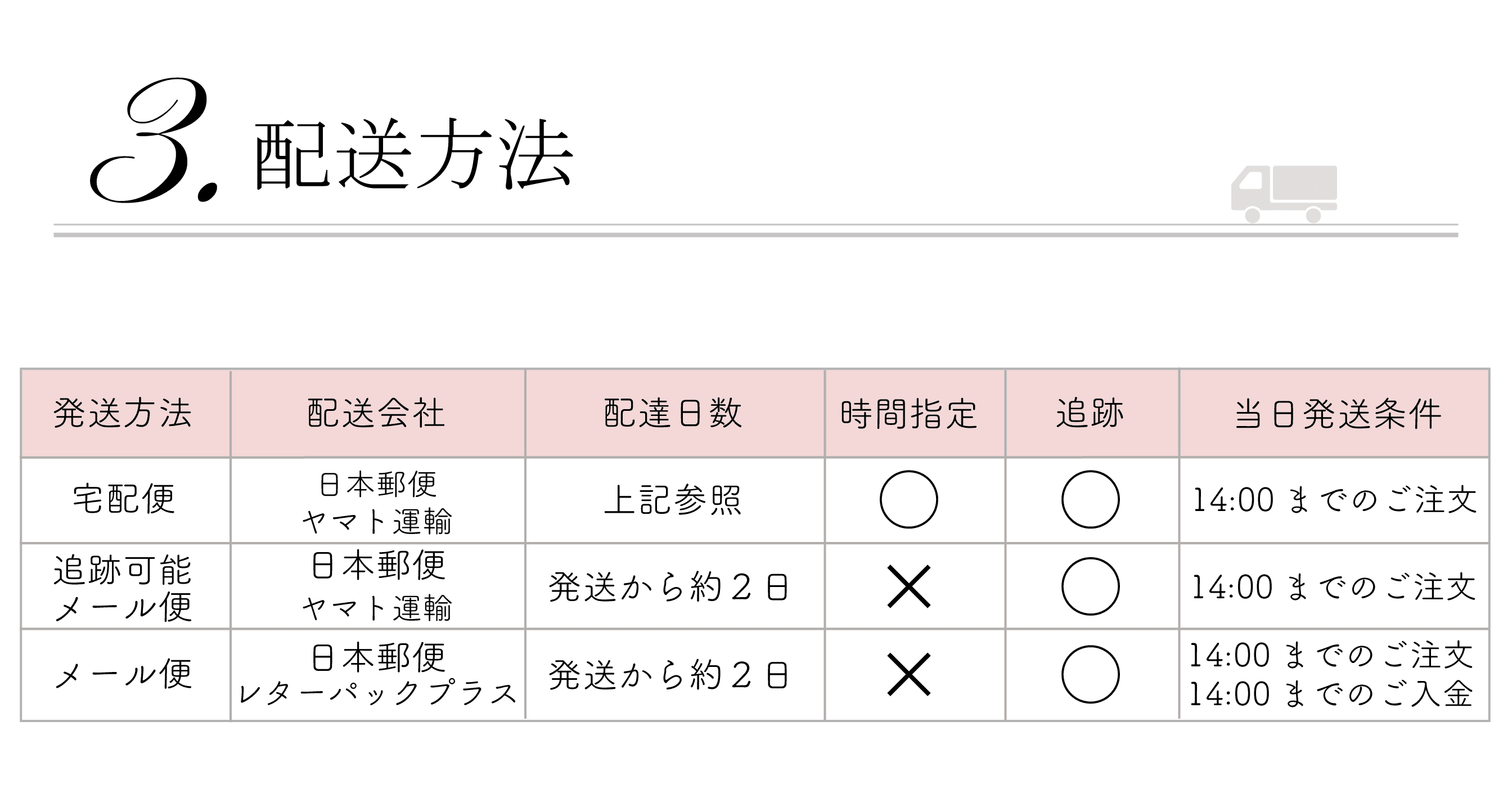Click the gray delivery truck icon
This screenshot has height=811, width=1512.
[1284, 193]
